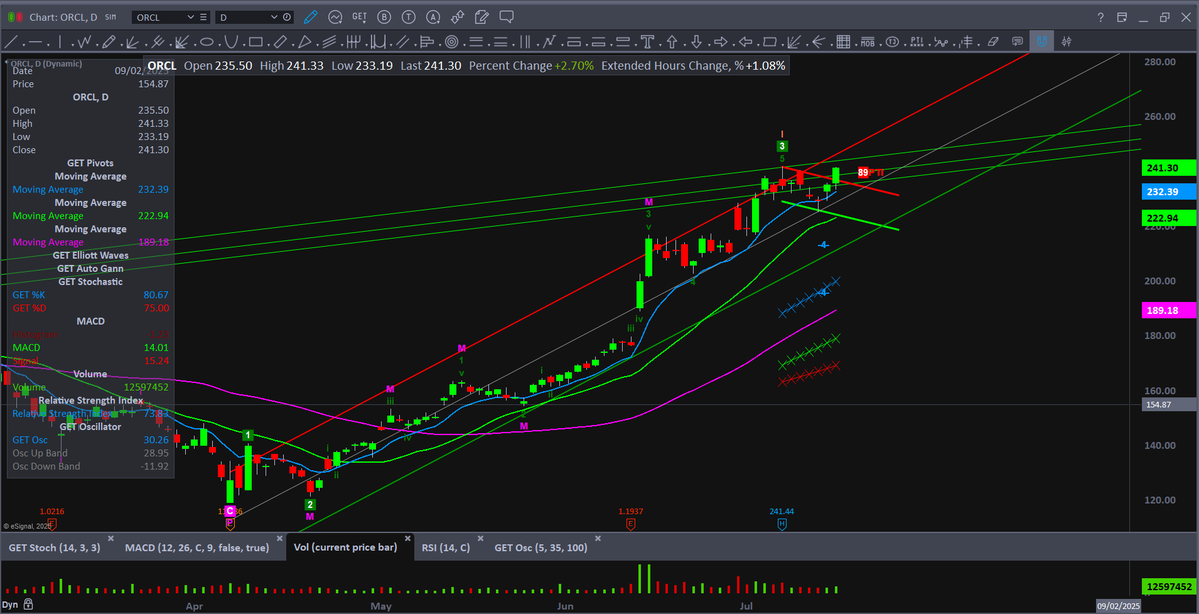Select the rectangle drawing tool
1199x614 pixels.
click(255, 41)
